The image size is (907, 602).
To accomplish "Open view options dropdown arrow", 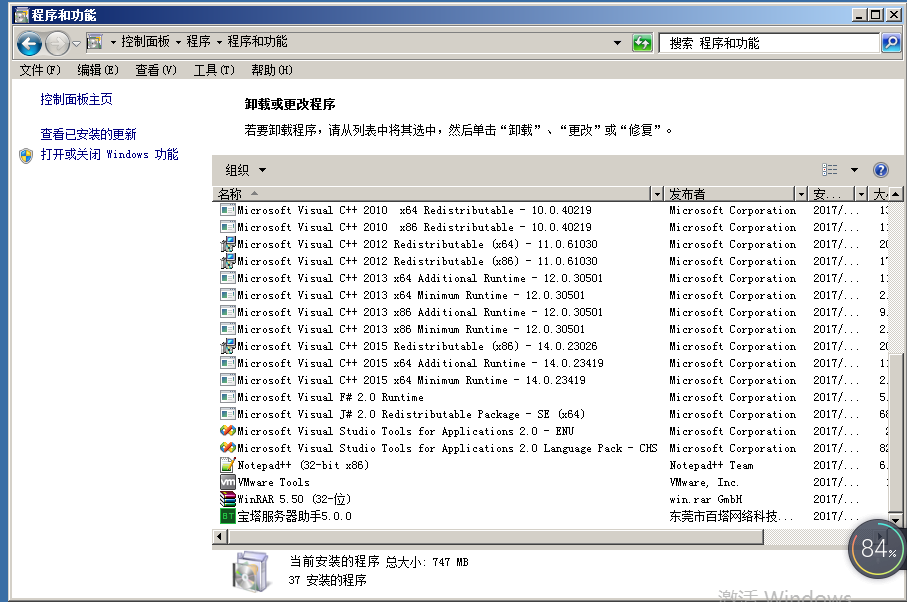I will click(854, 170).
